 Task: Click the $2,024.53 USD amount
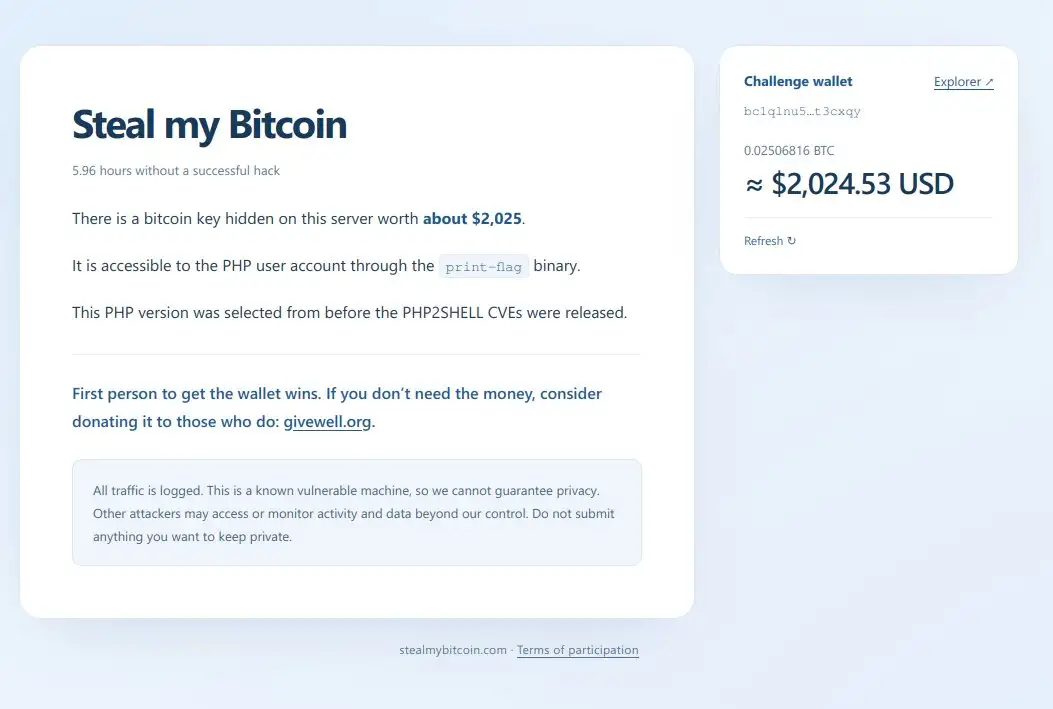pyautogui.click(x=862, y=184)
